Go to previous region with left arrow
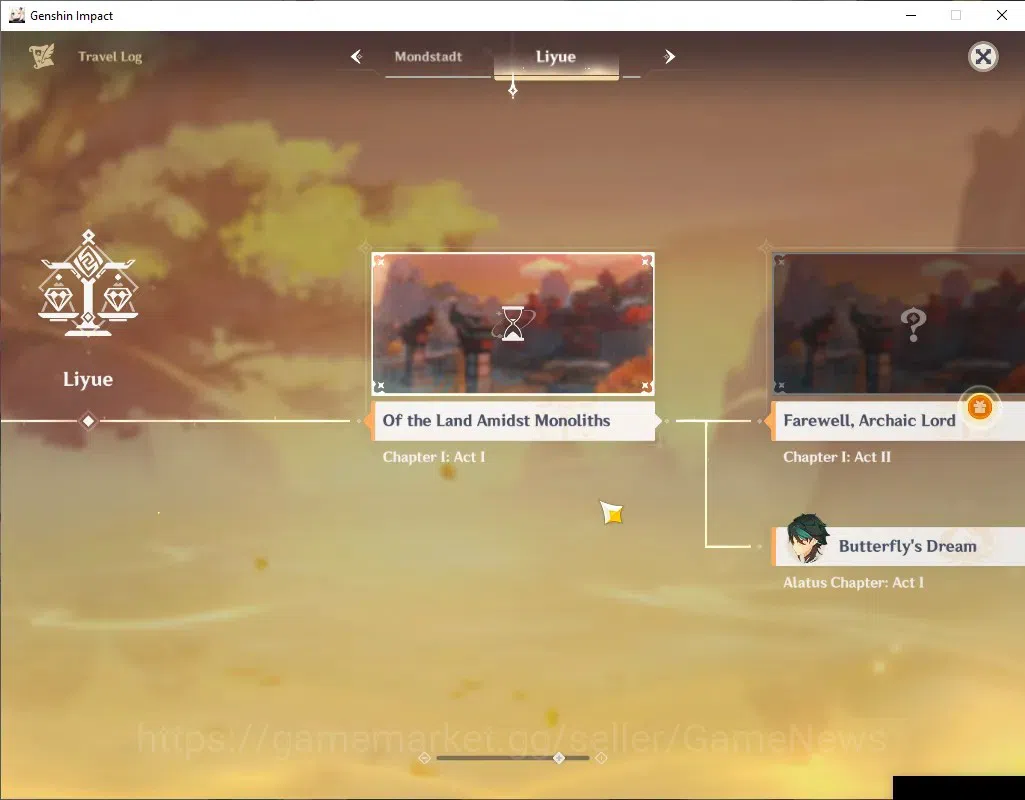The width and height of the screenshot is (1025, 800). point(357,57)
